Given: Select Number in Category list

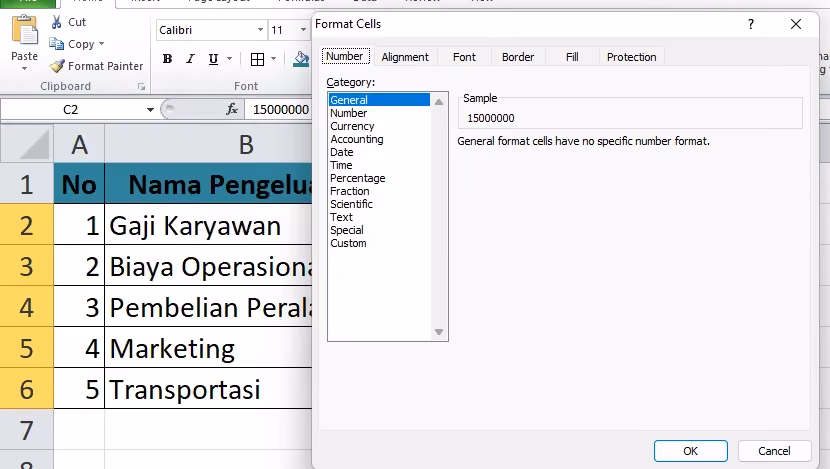Looking at the screenshot, I should tap(379, 113).
